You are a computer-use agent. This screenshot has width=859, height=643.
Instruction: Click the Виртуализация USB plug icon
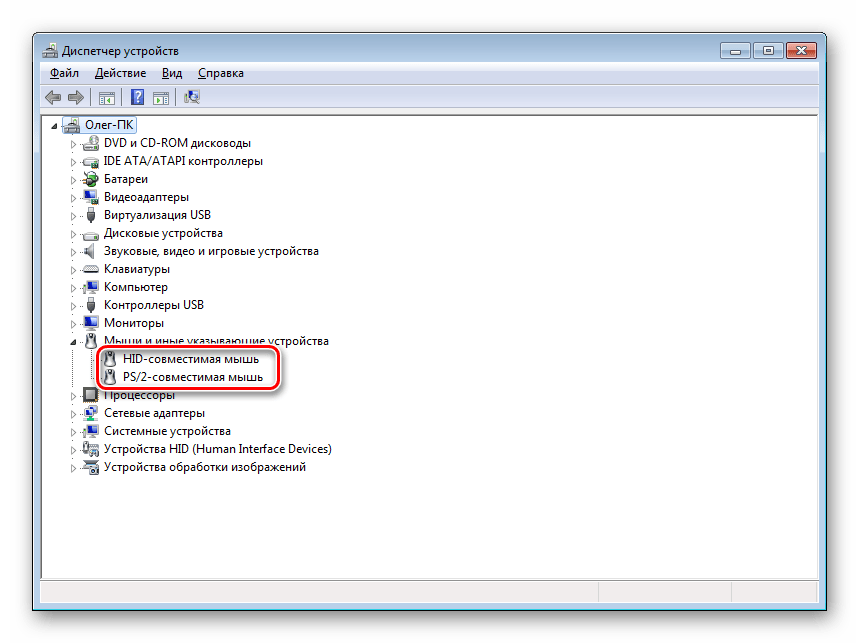tap(91, 215)
